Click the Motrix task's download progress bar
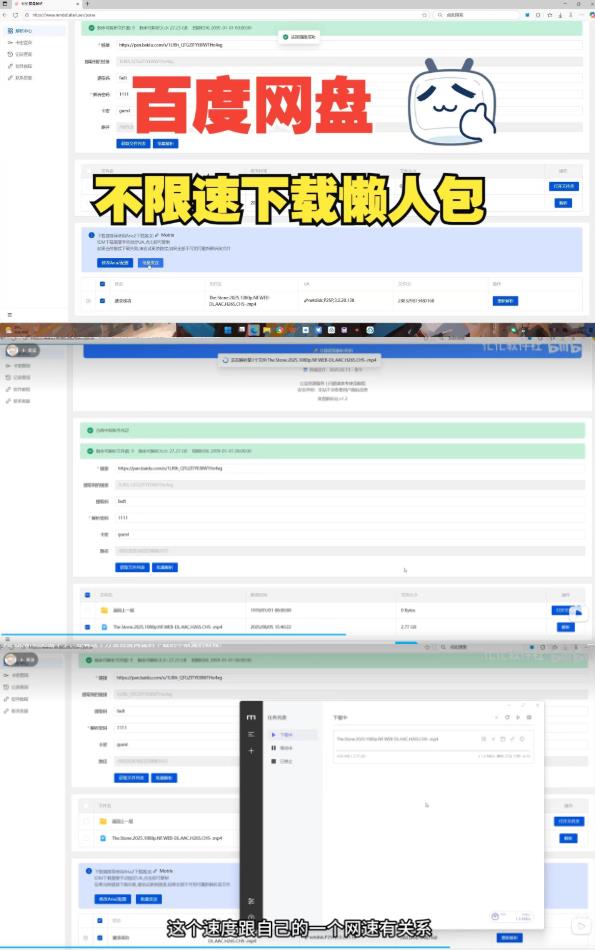Viewport: 595px width, 950px height. pyautogui.click(x=433, y=749)
